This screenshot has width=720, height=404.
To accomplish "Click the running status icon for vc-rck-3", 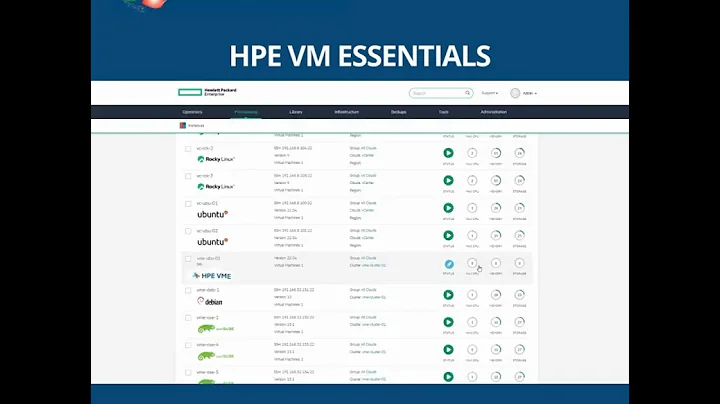I will tap(448, 180).
